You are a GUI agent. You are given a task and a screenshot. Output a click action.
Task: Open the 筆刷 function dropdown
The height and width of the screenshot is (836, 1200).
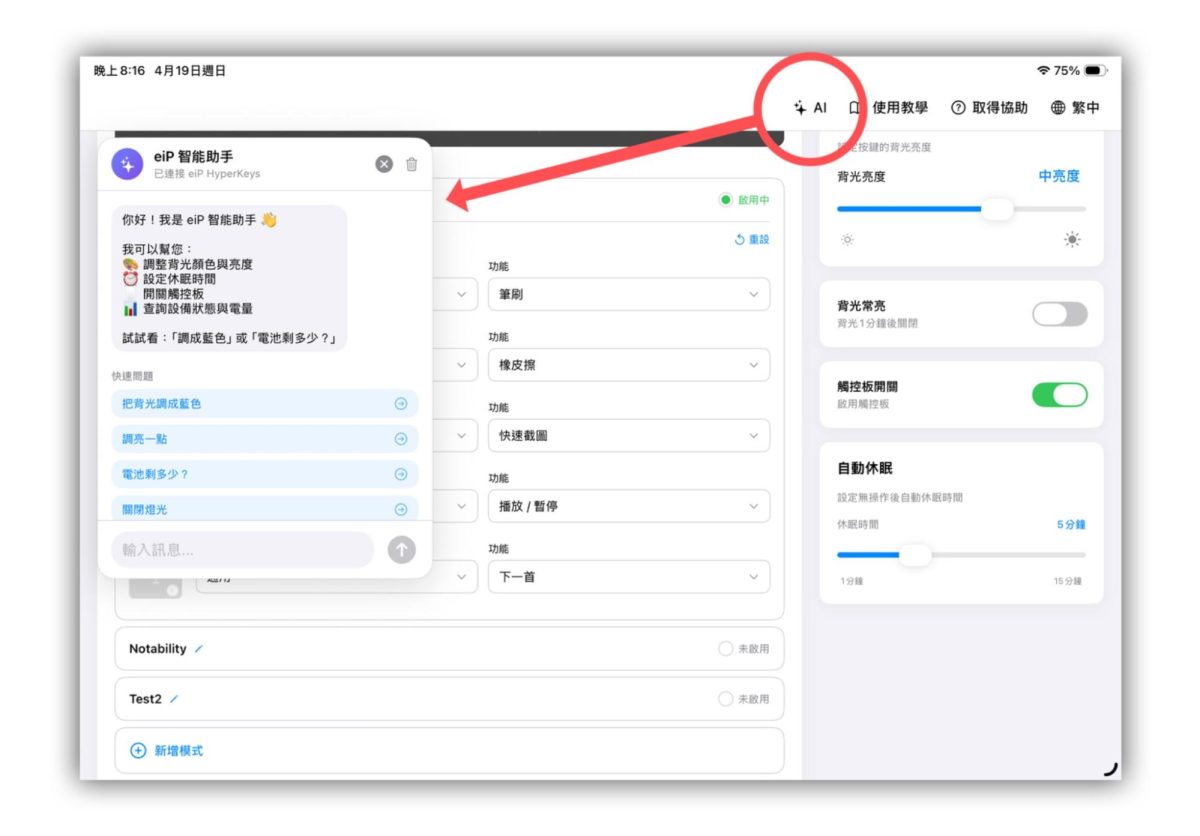pos(629,294)
